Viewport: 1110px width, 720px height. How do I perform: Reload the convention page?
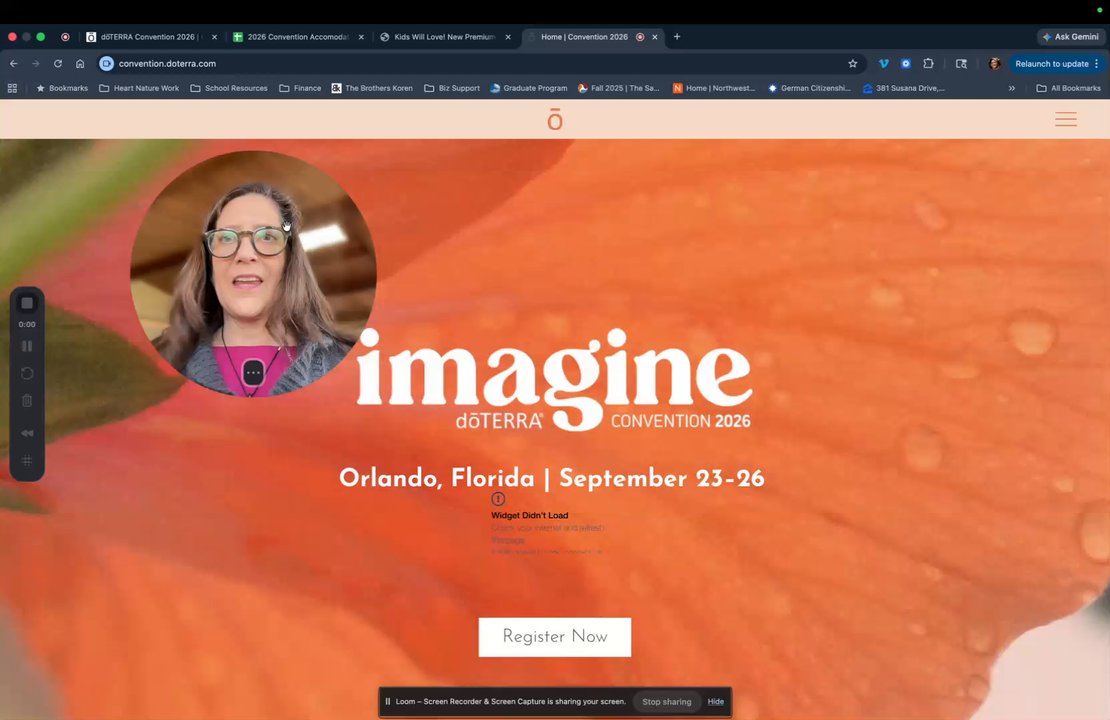(58, 64)
